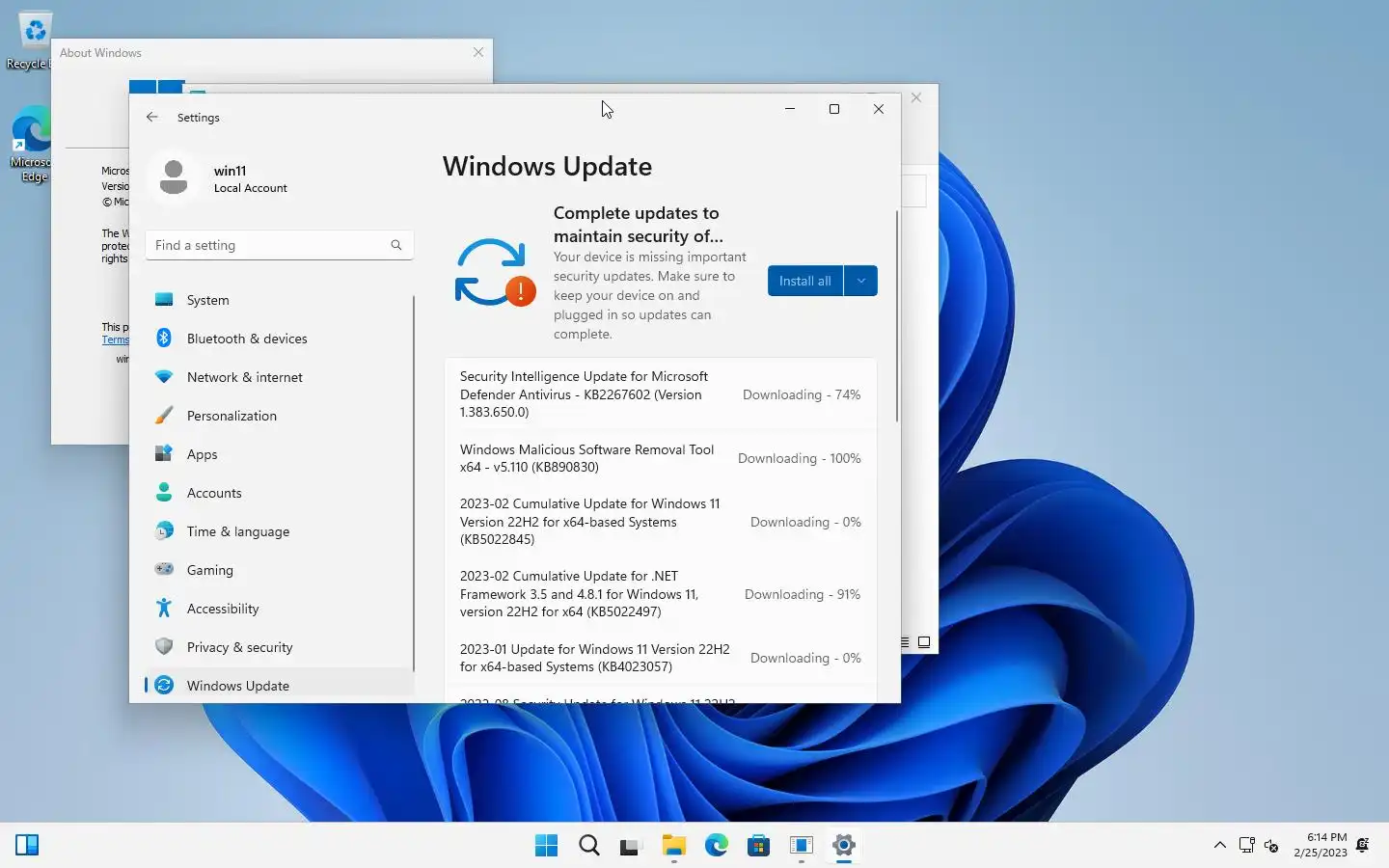
Task: Go back using the Settings back arrow
Action: pos(151,117)
